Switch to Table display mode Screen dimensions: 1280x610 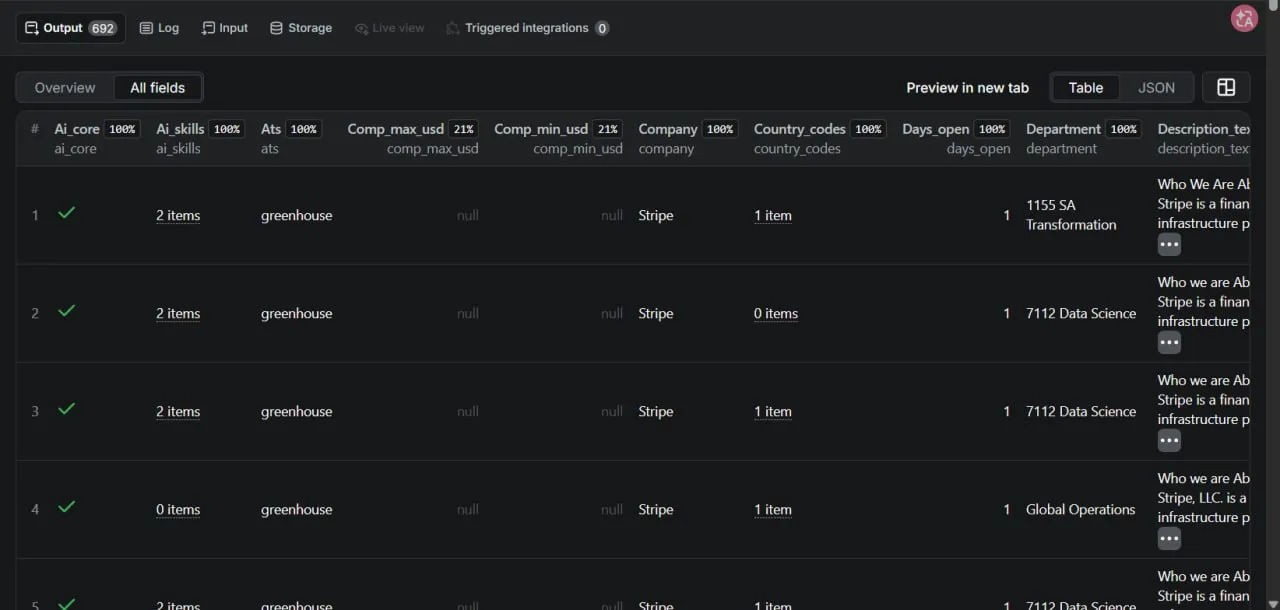pos(1086,88)
